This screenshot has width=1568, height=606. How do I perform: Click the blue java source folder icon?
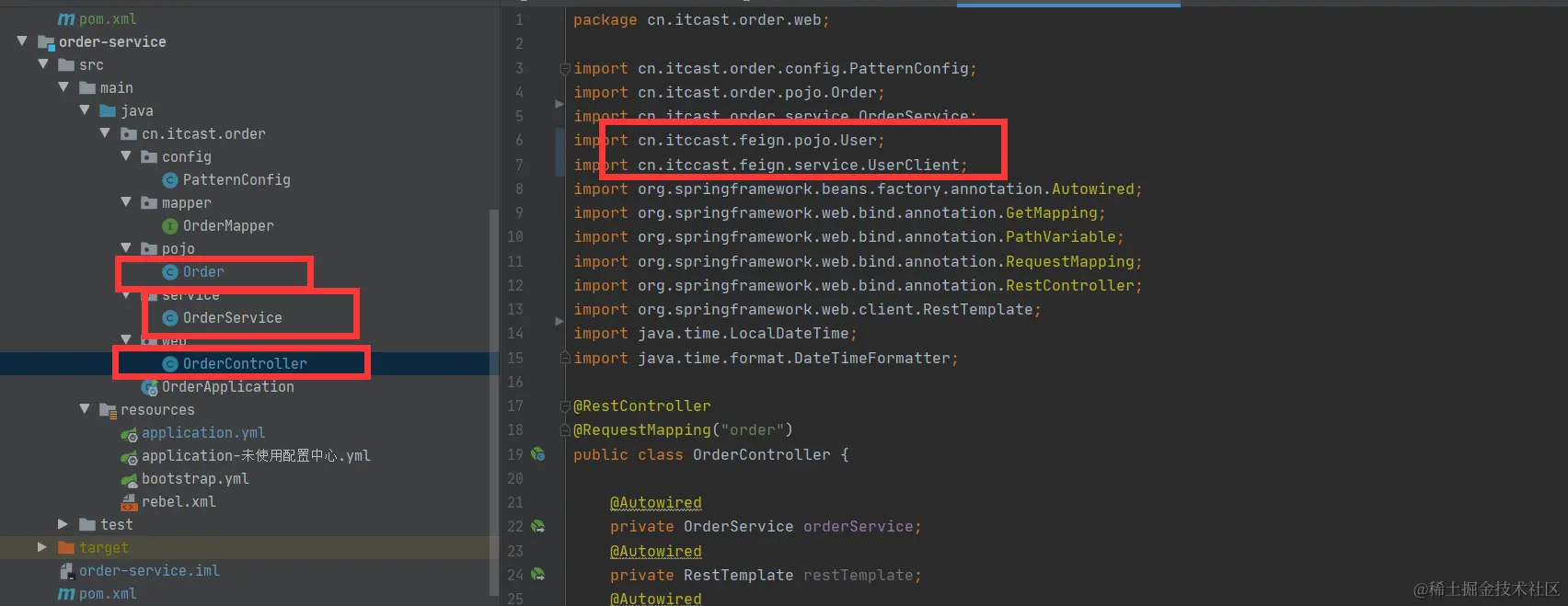(x=108, y=111)
